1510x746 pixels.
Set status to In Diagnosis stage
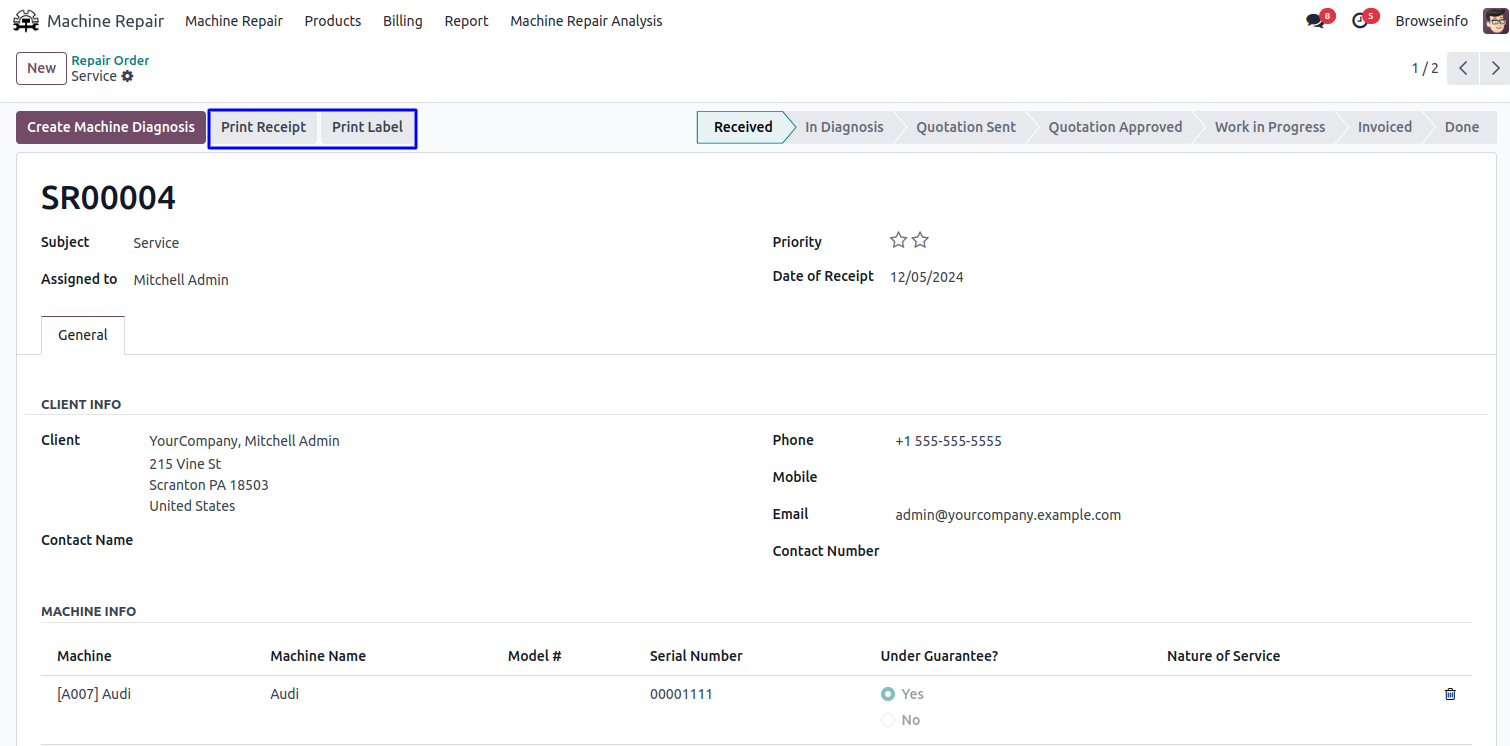click(843, 128)
